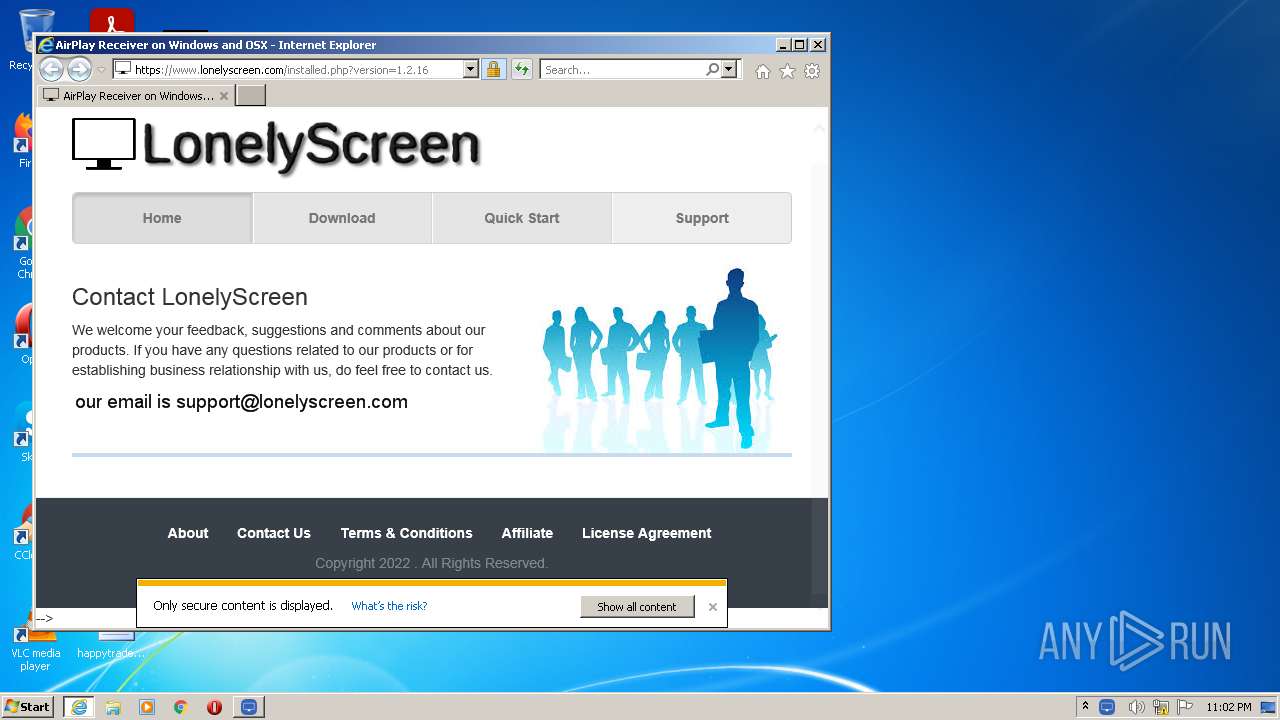The width and height of the screenshot is (1280, 720).
Task: Click the magnifier search icon
Action: (712, 70)
